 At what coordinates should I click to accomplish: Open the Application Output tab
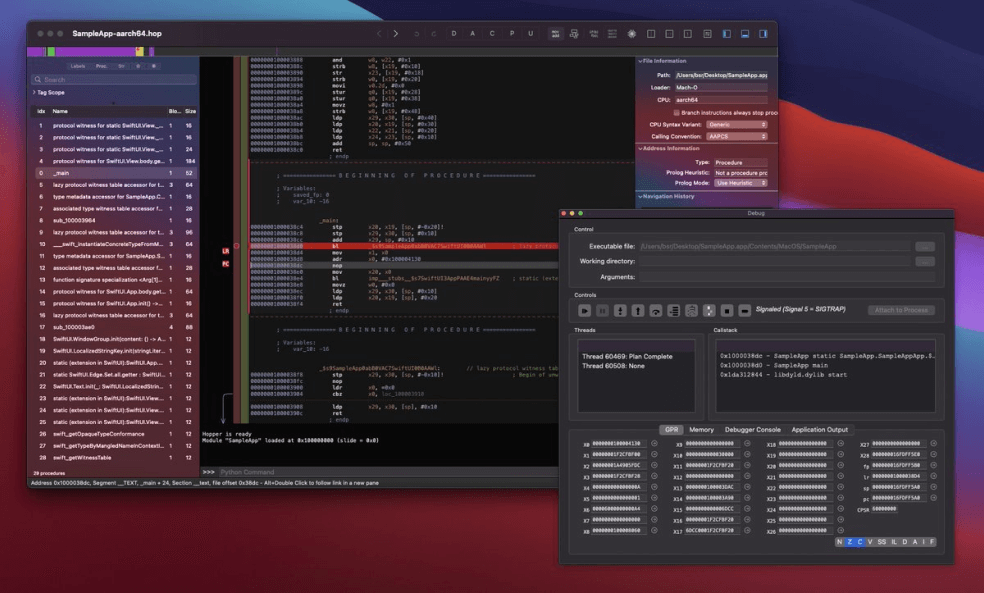pos(819,430)
